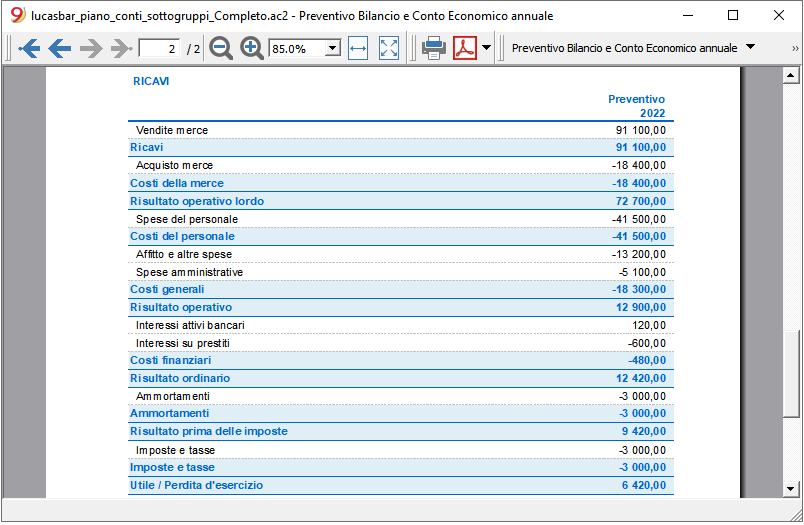Select Interessi su prestiti row

[x=401, y=343]
